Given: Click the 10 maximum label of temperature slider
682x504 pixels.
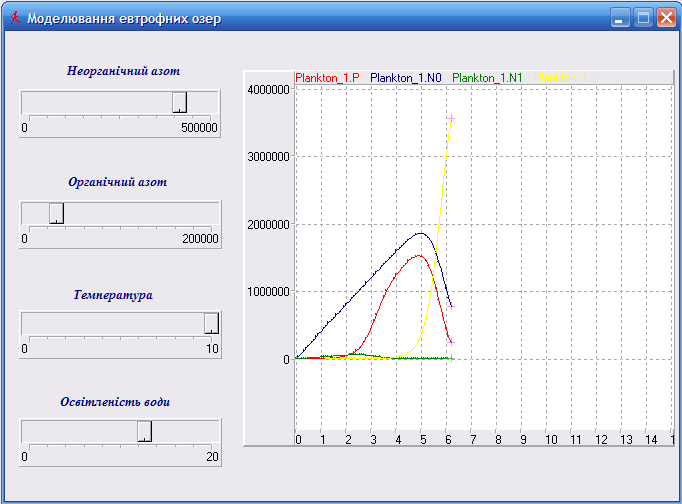Looking at the screenshot, I should 212,349.
